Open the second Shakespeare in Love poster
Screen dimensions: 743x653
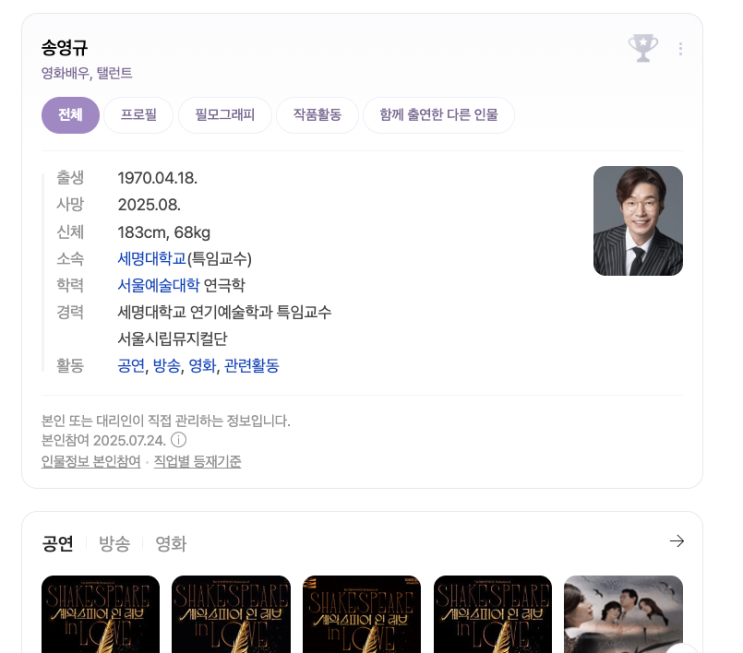click(x=231, y=614)
